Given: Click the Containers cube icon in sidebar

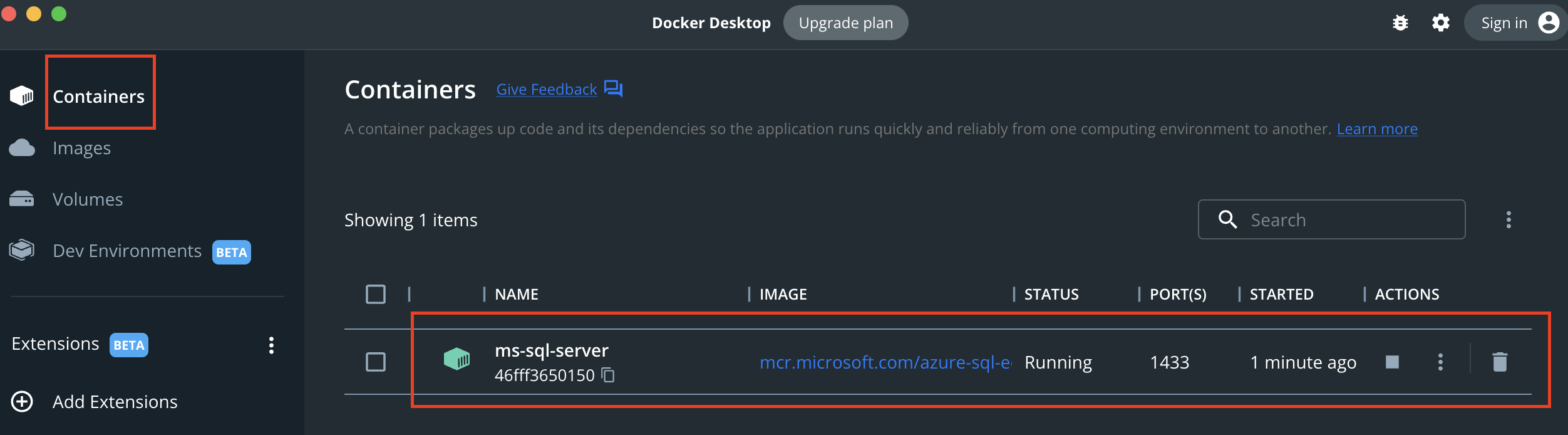Looking at the screenshot, I should point(22,96).
